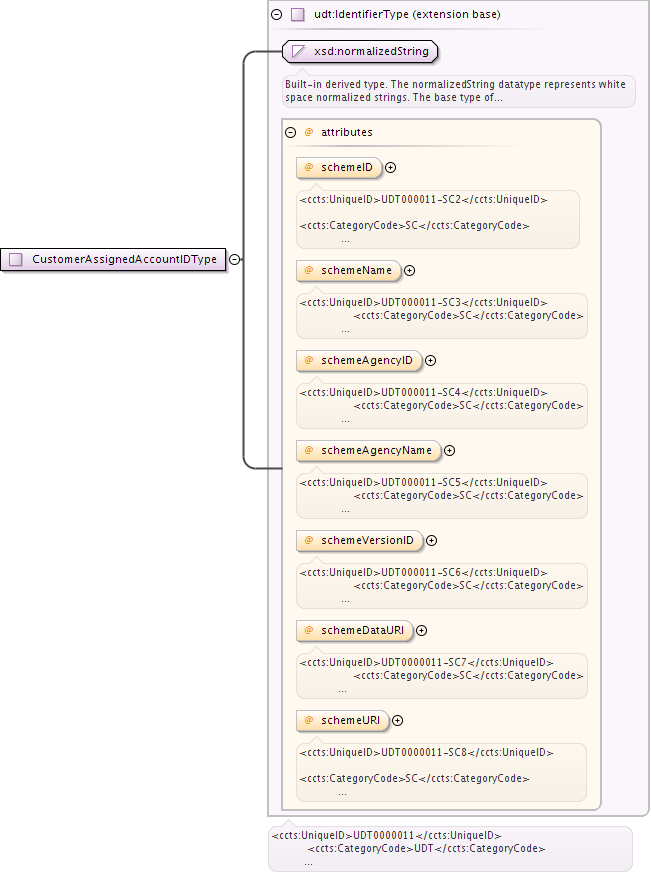The height and width of the screenshot is (875, 651).
Task: Click the UniqueID UDT0000011 annotation line at the bottom
Action: tap(387, 835)
